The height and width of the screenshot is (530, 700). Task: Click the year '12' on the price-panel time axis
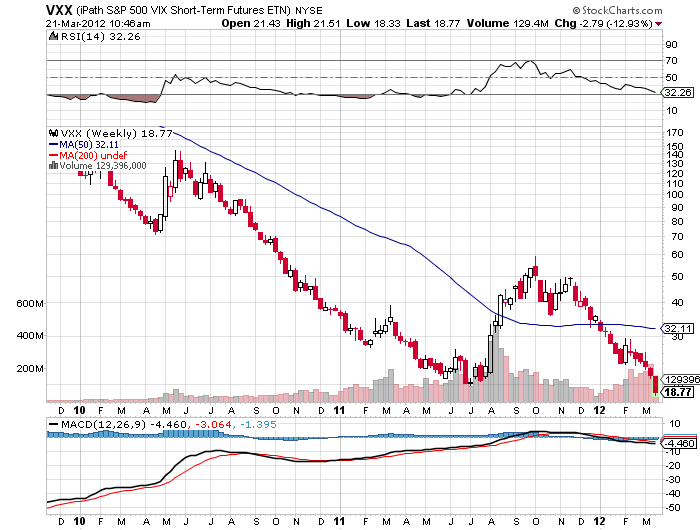pos(599,410)
